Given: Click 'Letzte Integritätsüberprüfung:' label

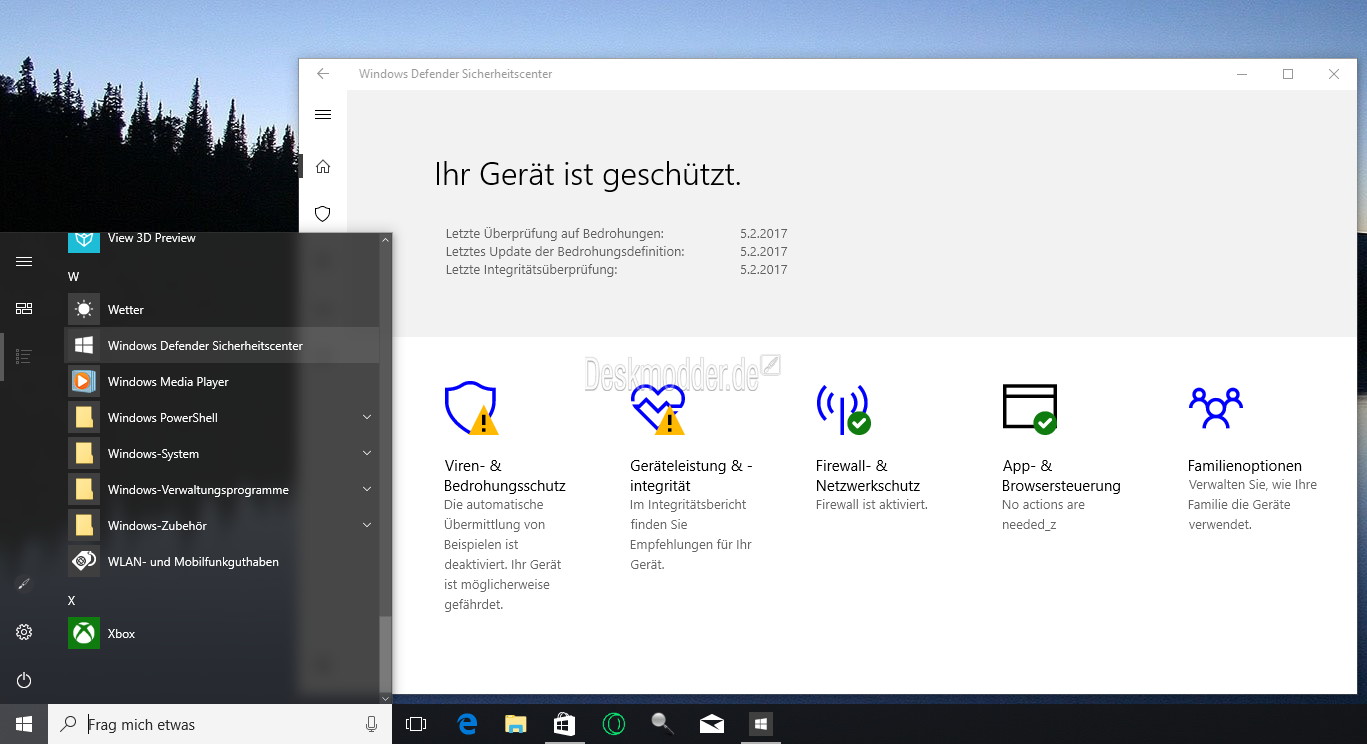Looking at the screenshot, I should point(532,269).
